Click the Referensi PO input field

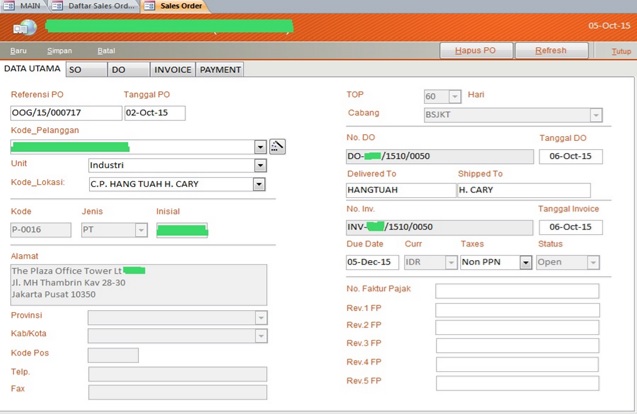[x=64, y=113]
